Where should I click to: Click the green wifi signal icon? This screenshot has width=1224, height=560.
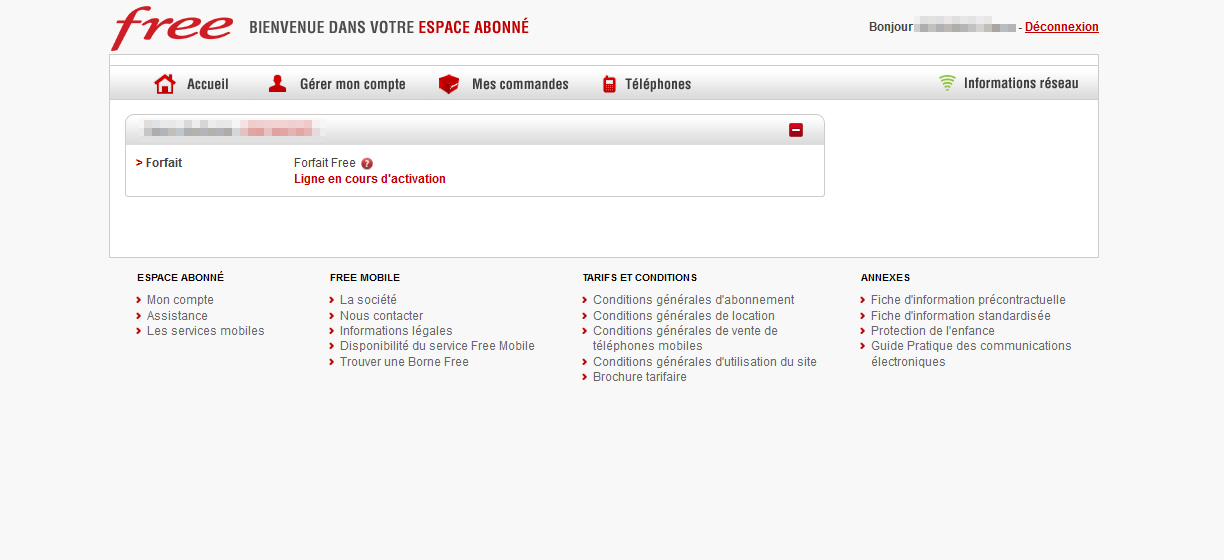click(947, 83)
